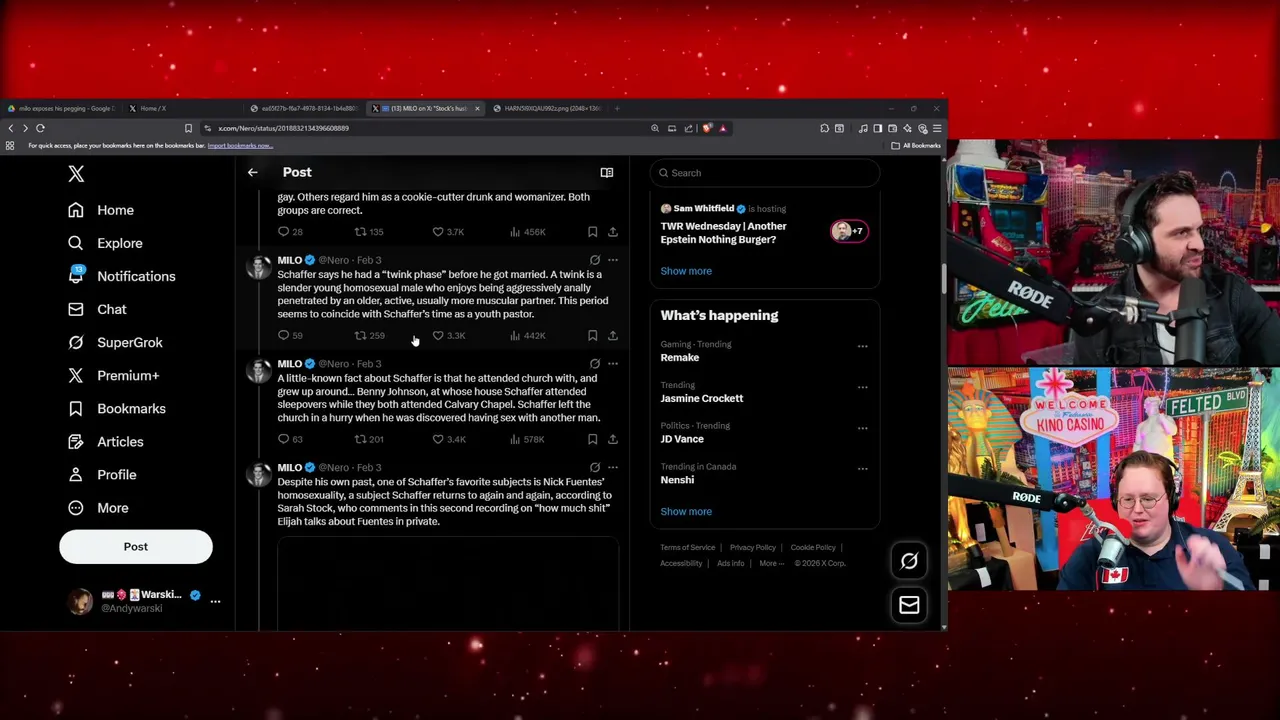The image size is (1280, 720).
Task: Open Grok explain icon on twink phase tweet
Action: pyautogui.click(x=594, y=260)
